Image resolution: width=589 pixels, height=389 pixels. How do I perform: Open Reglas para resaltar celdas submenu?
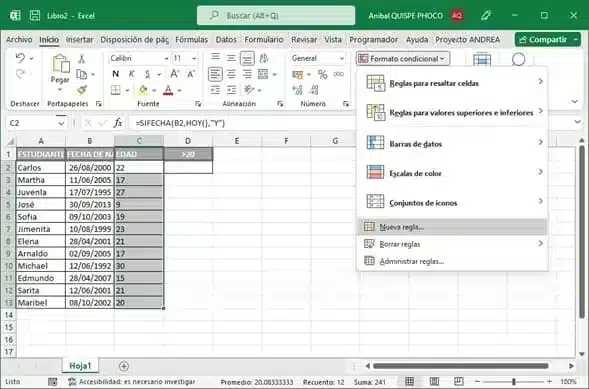tap(452, 83)
